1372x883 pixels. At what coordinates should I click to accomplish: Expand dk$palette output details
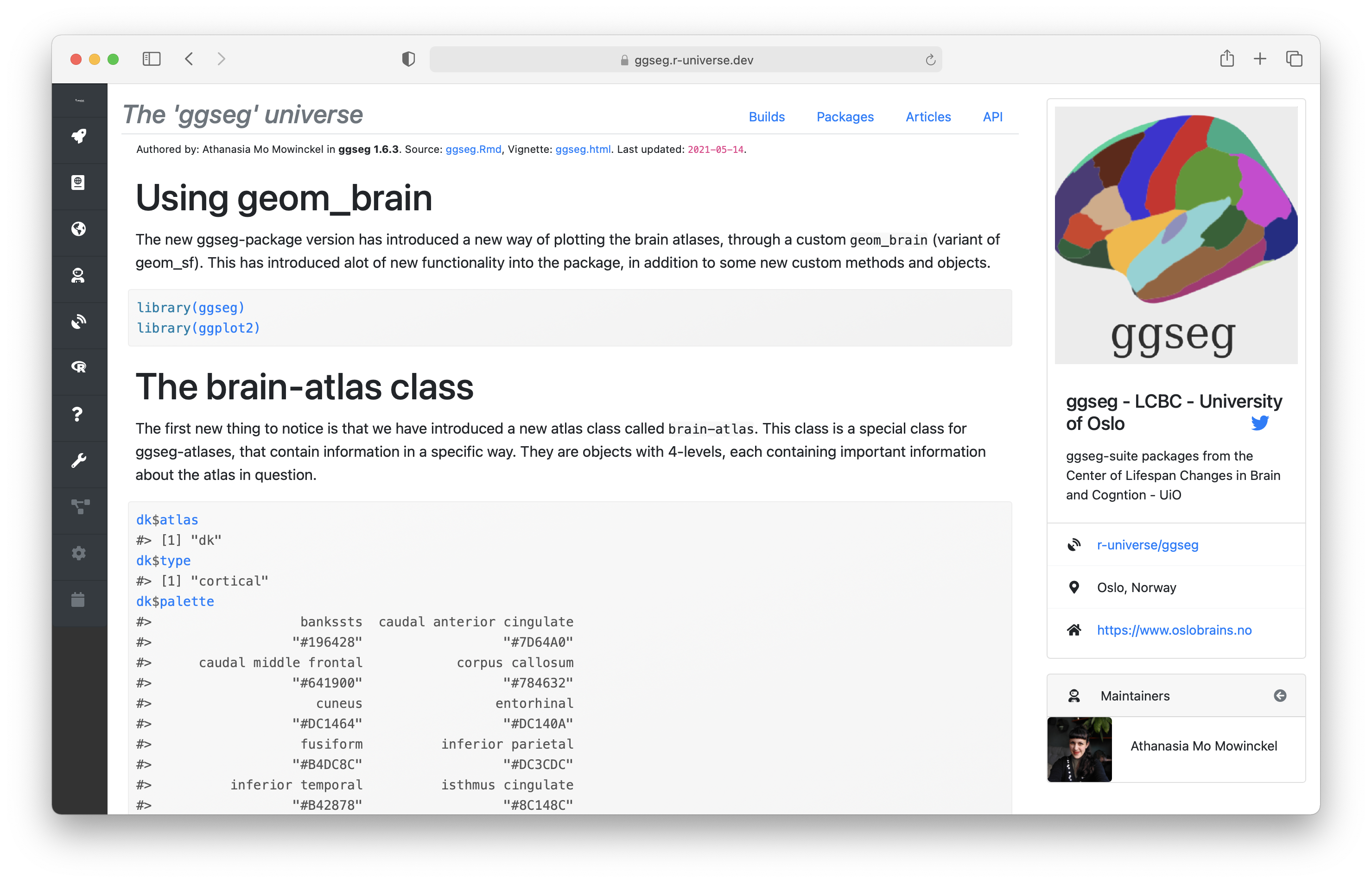pos(174,601)
